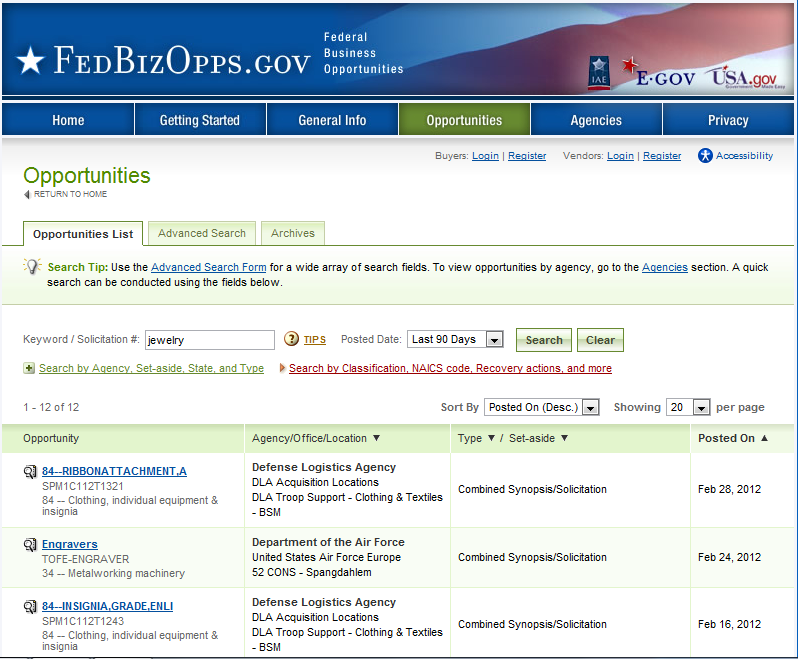Image resolution: width=798 pixels, height=659 pixels.
Task: Open the Showing per page dropdown
Action: coord(688,407)
